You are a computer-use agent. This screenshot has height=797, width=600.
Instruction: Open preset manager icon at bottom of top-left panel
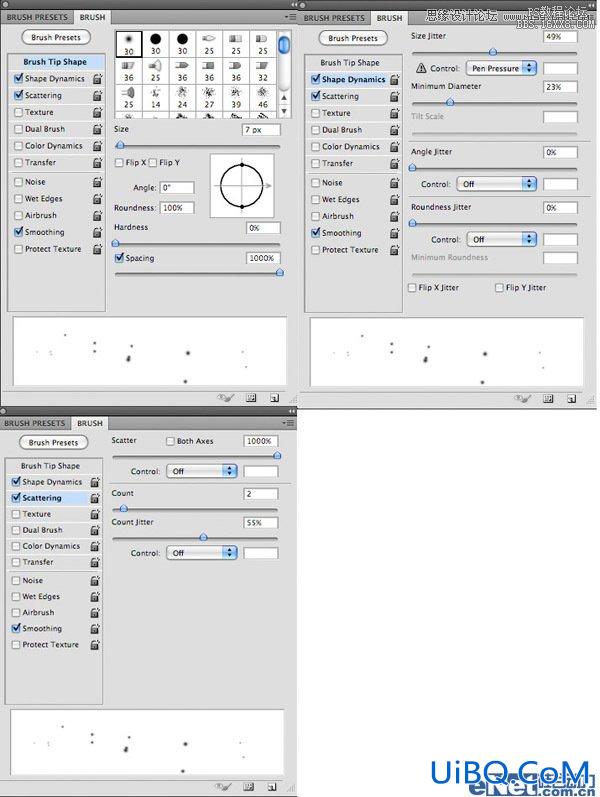coord(251,398)
